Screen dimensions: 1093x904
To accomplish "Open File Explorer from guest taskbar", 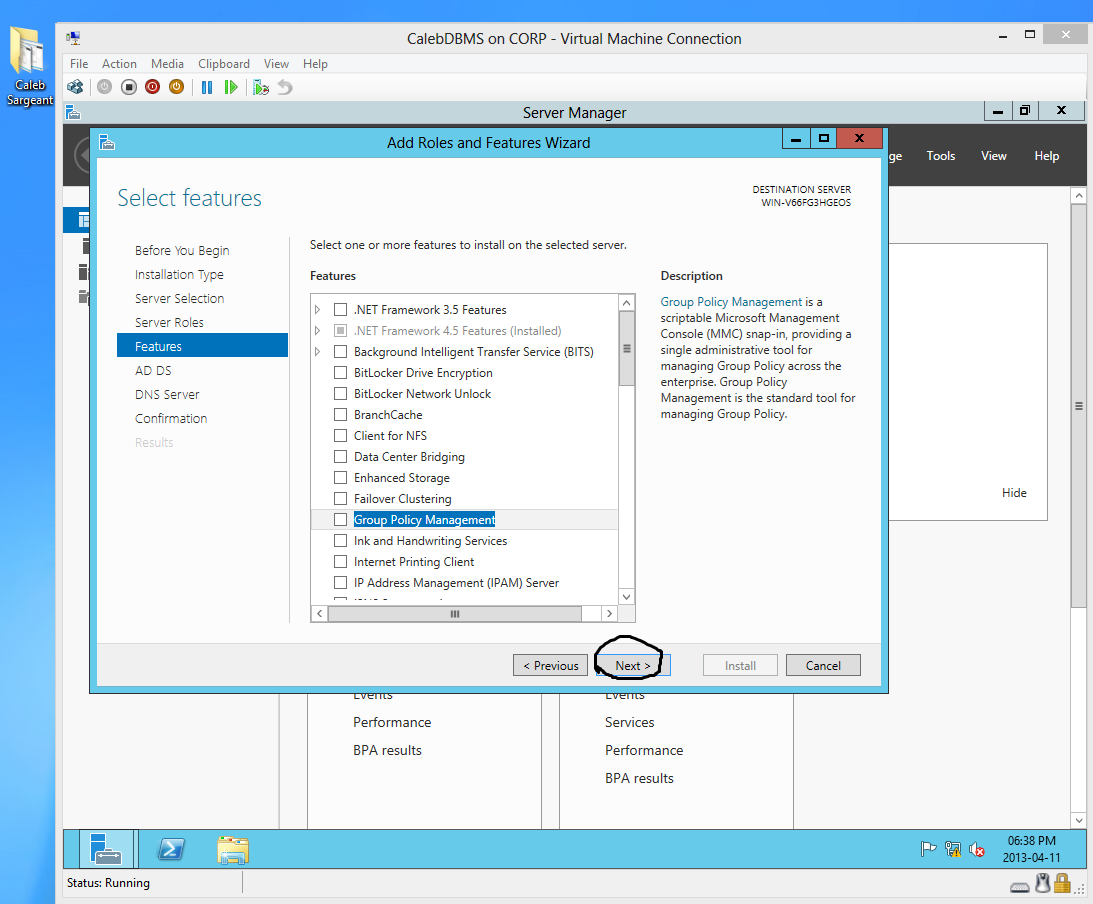I will [x=233, y=850].
